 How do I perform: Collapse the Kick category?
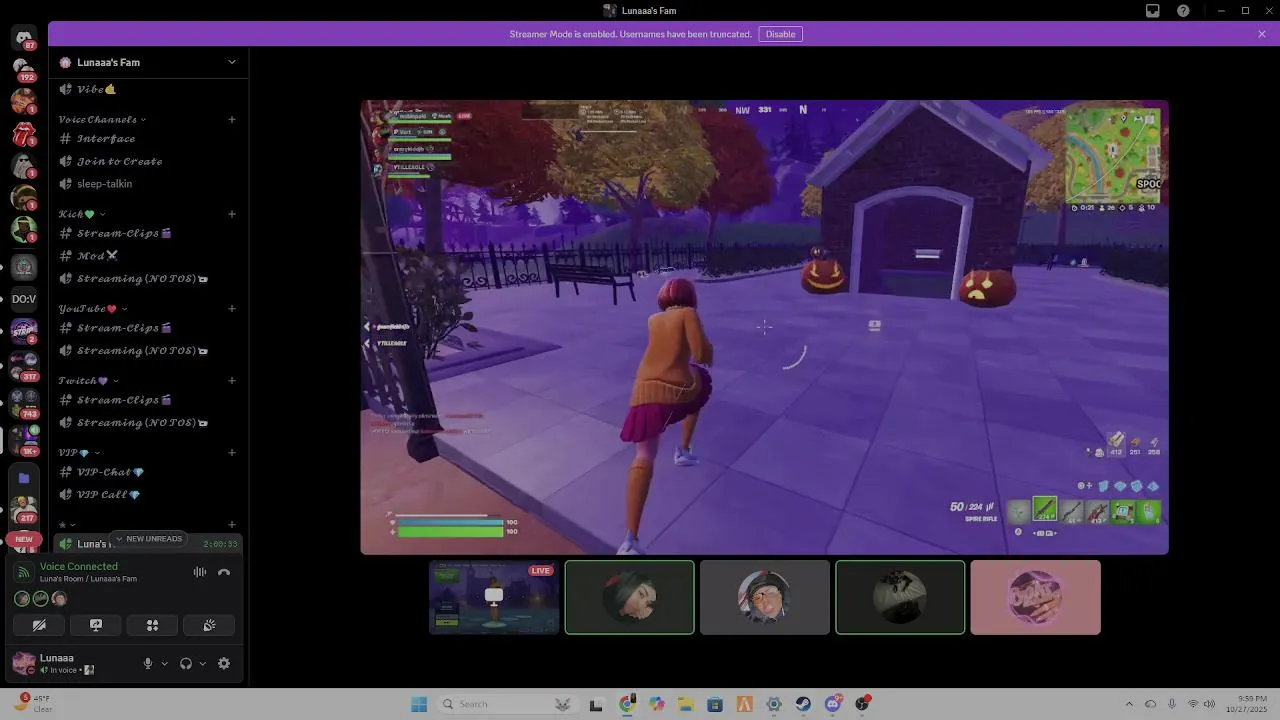click(81, 214)
